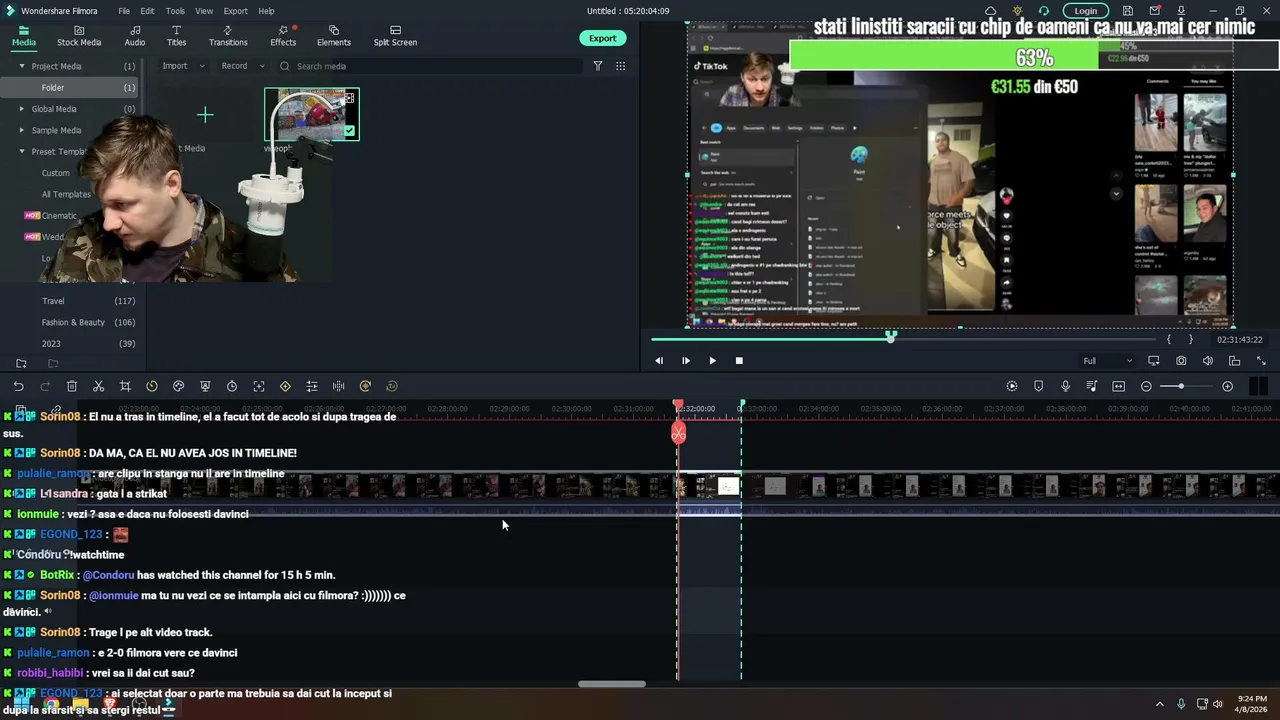Open the Record dropdown

point(243,66)
